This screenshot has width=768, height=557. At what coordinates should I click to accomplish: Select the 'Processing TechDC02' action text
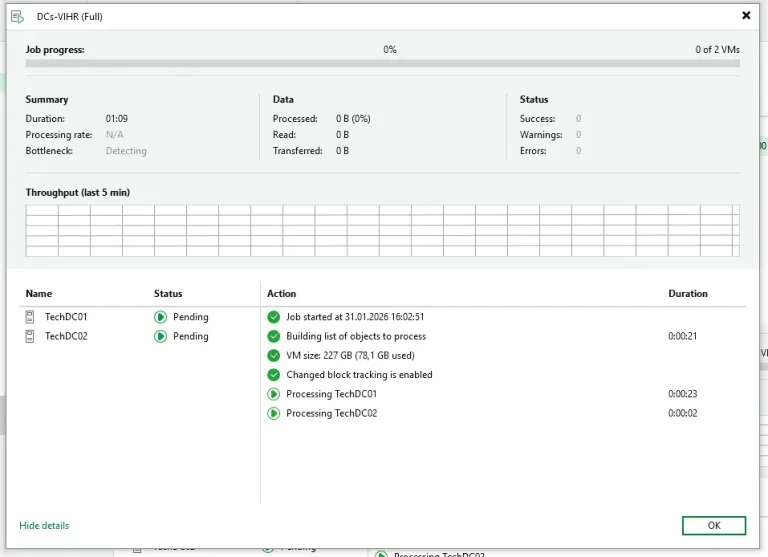coord(332,413)
